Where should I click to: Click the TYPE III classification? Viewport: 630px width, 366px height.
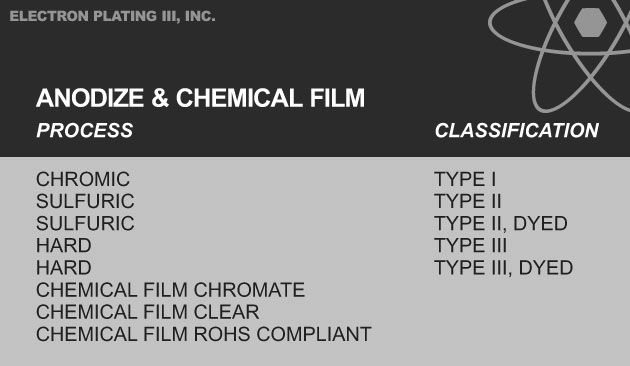470,245
